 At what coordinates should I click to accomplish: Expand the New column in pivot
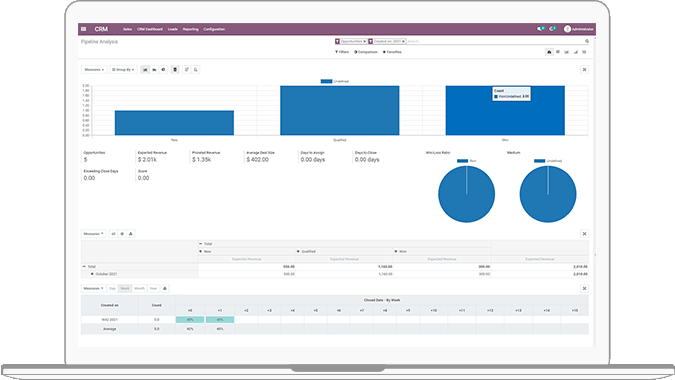click(x=205, y=251)
